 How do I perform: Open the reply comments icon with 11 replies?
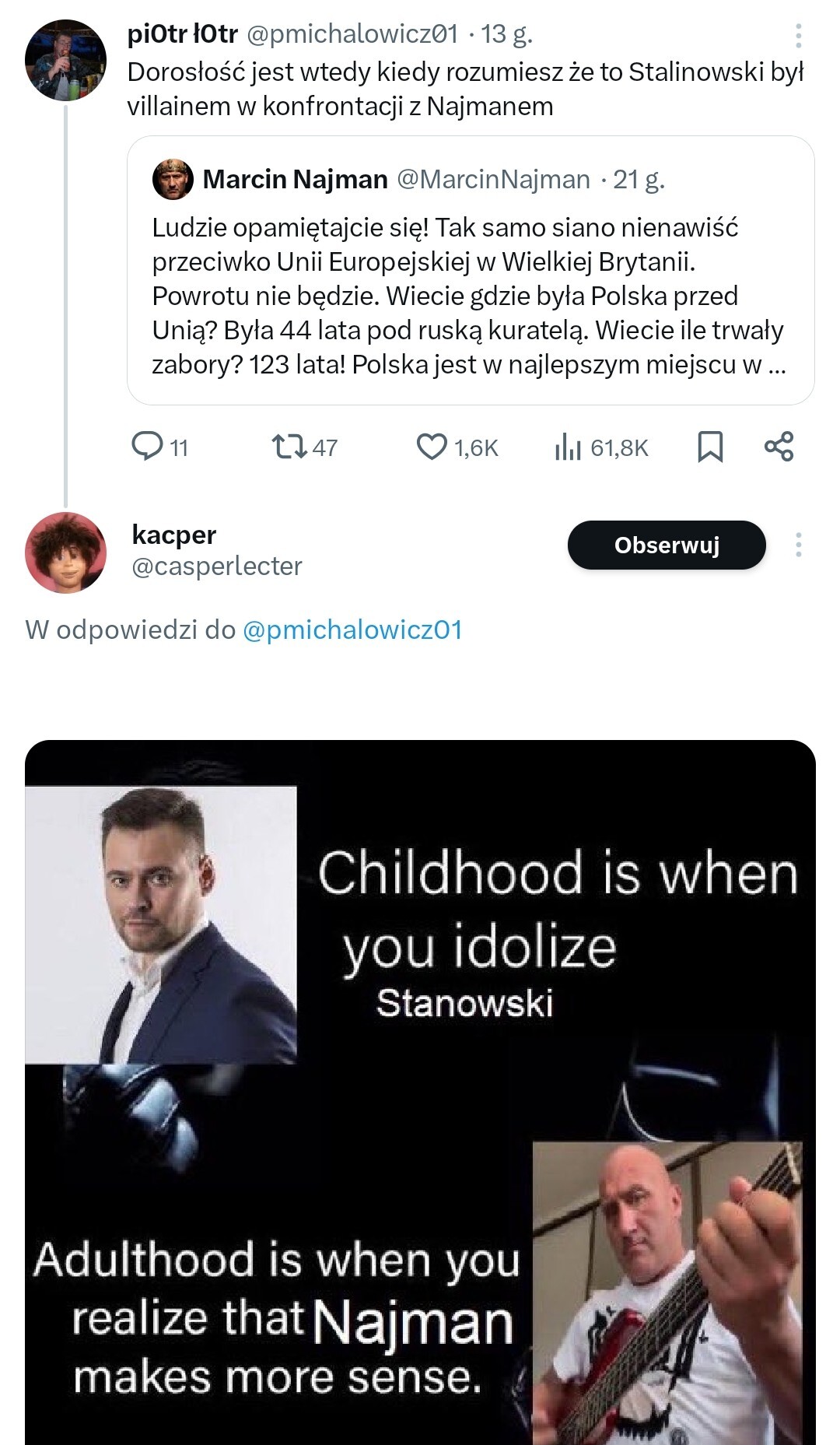click(x=148, y=447)
